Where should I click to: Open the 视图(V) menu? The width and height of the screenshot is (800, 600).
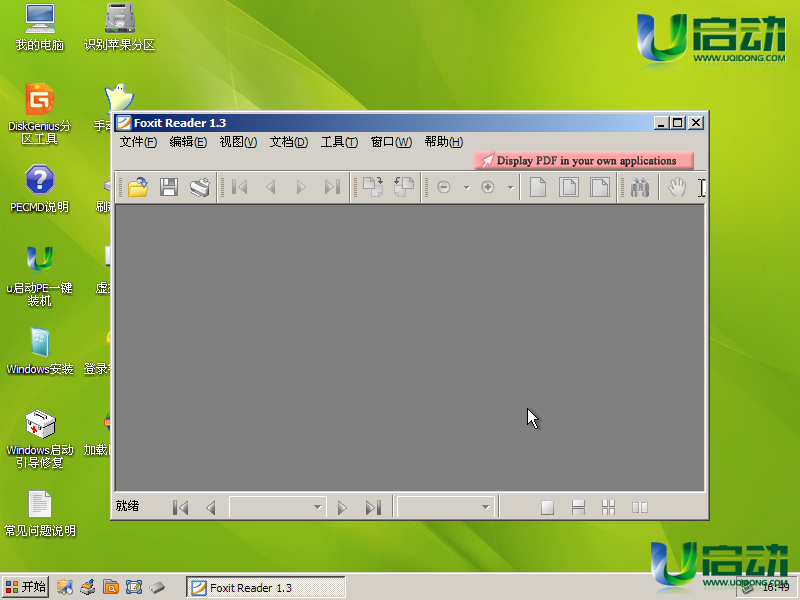point(238,142)
